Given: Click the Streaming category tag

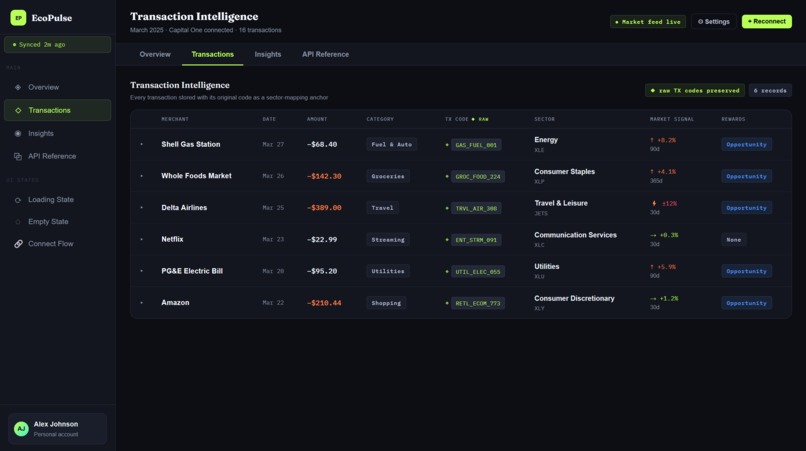Looking at the screenshot, I should click(388, 240).
